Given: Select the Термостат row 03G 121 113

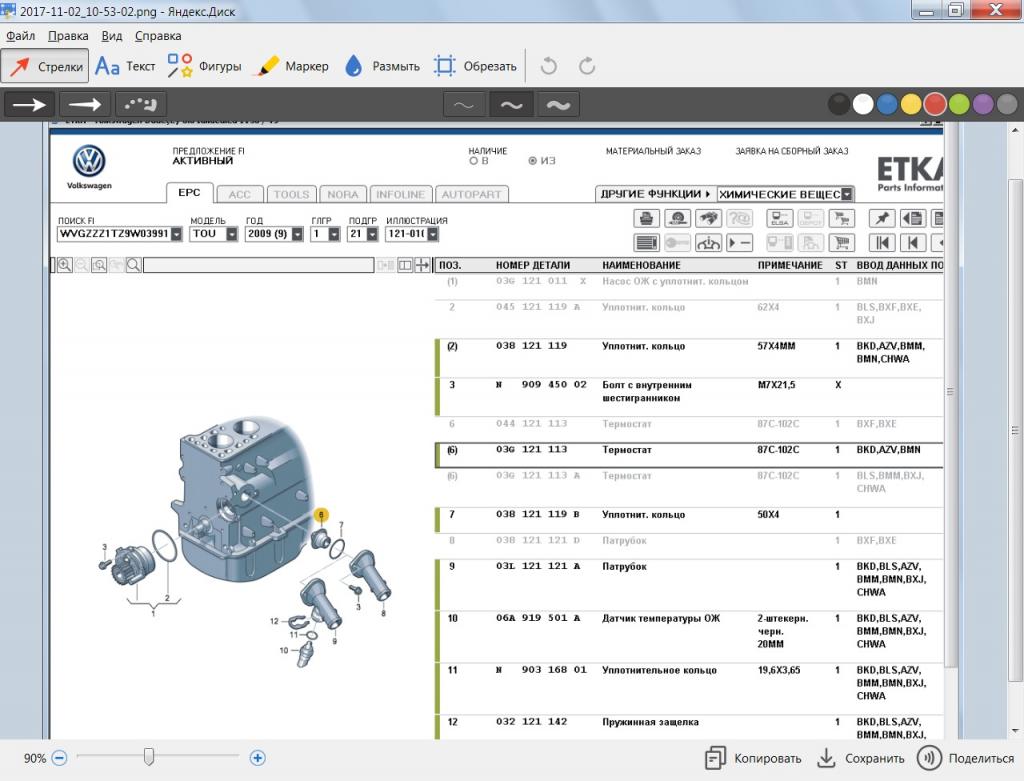Looking at the screenshot, I should coord(689,454).
